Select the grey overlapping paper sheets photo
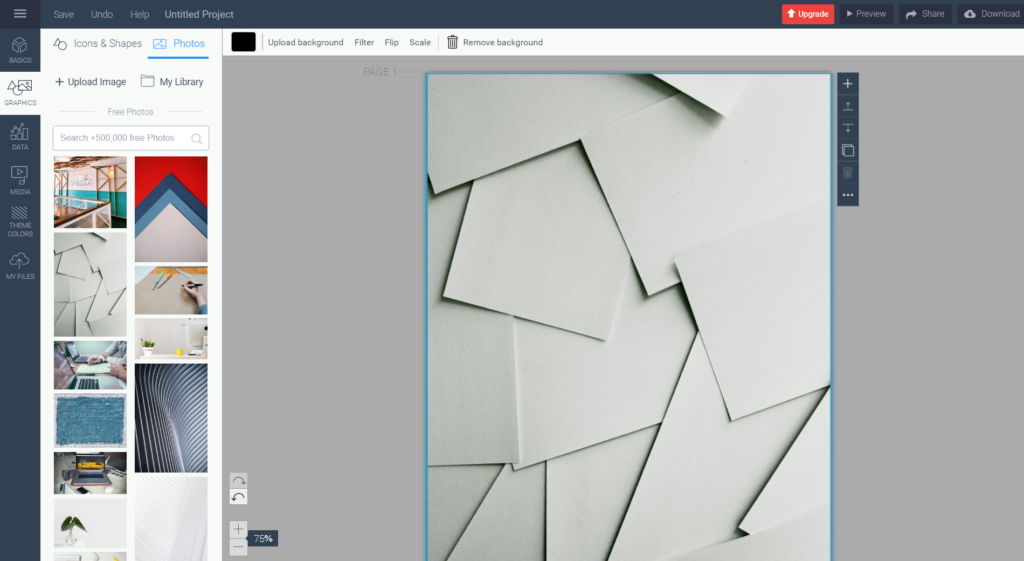 pyautogui.click(x=90, y=285)
